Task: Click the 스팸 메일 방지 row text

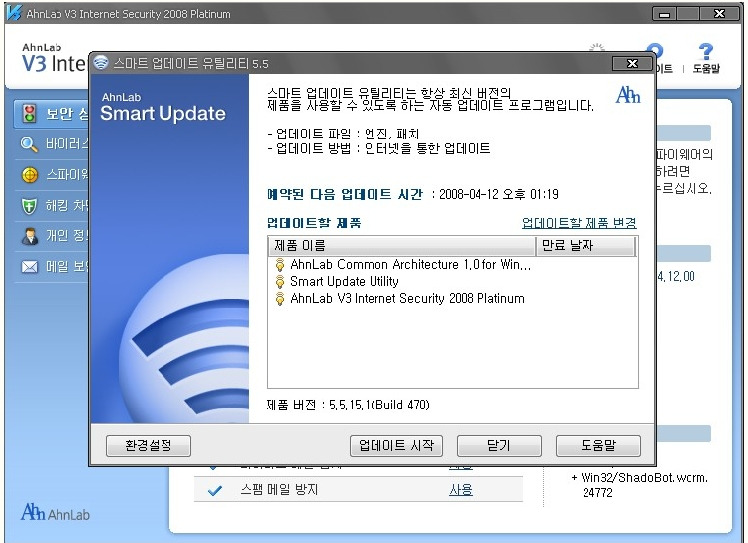Action: [279, 490]
